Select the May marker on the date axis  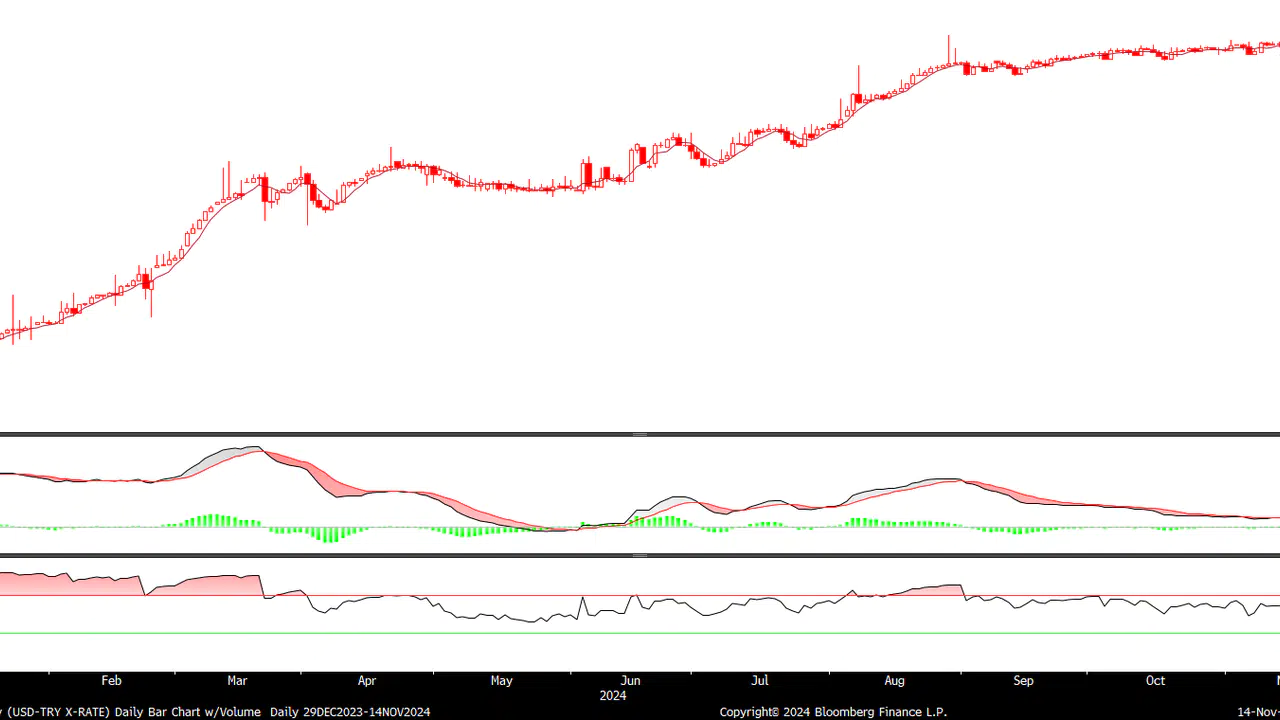(x=501, y=681)
